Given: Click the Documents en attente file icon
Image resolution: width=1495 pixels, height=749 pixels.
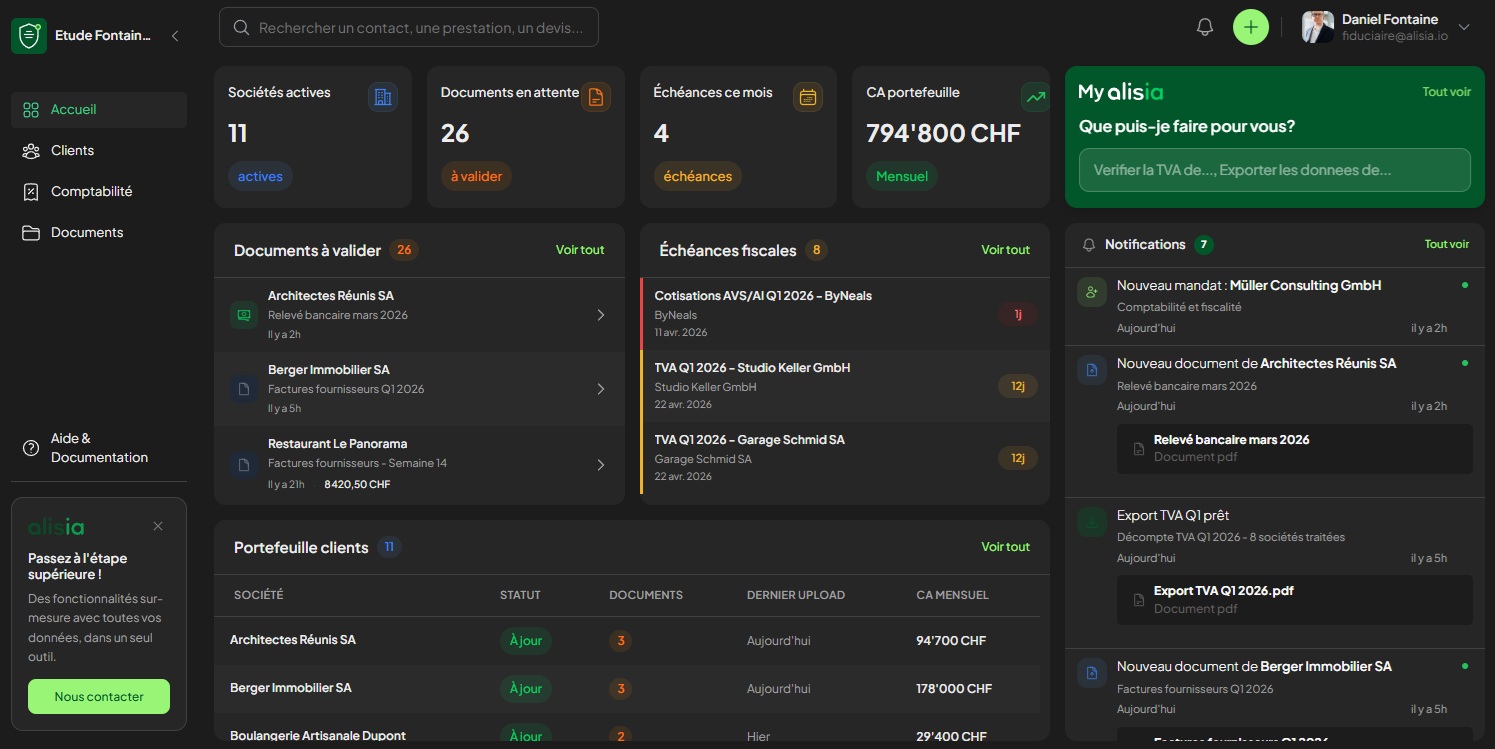Looking at the screenshot, I should [x=595, y=97].
